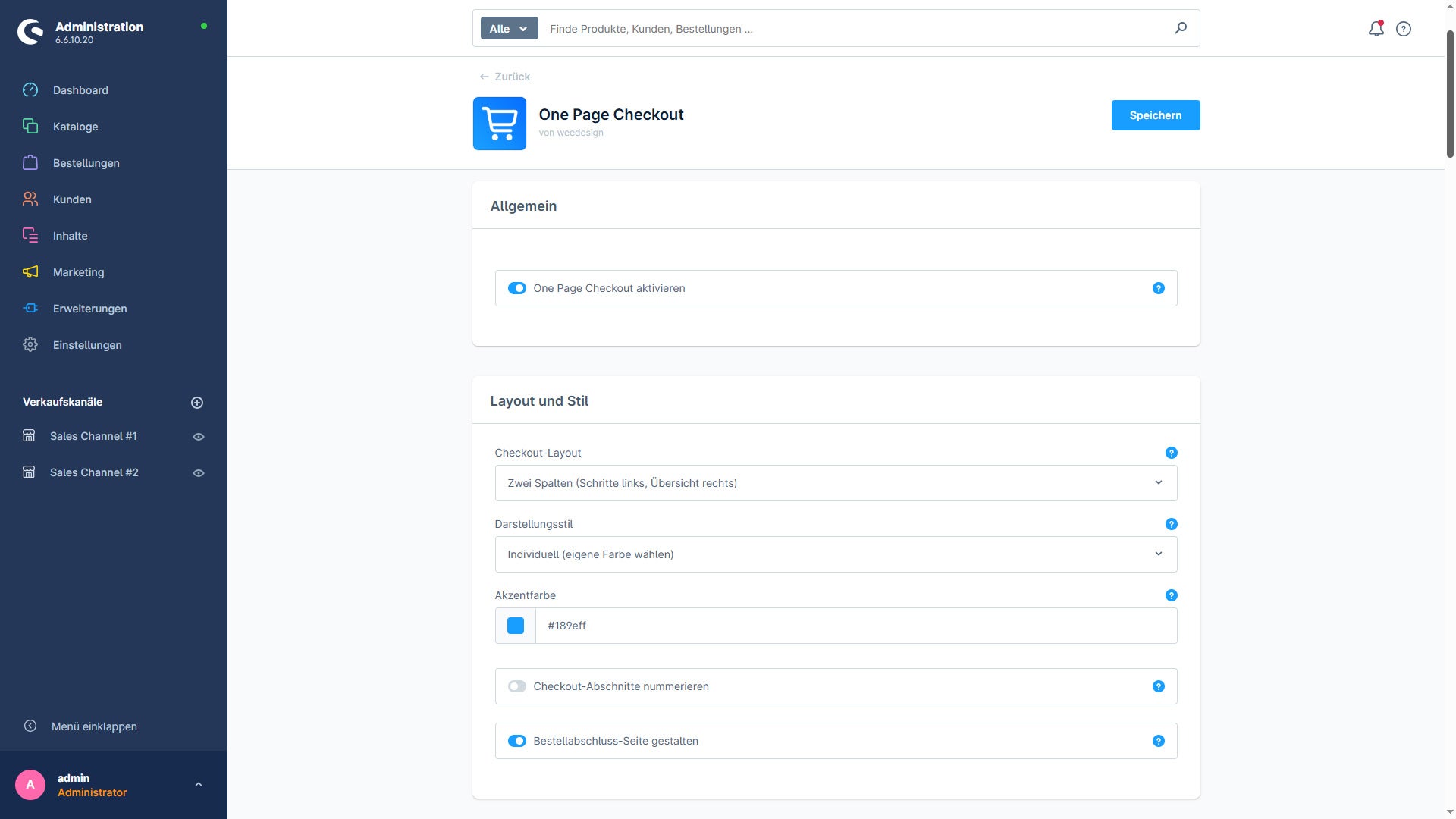Click the Sales Channel #1 storefront icon
This screenshot has height=819, width=1456.
click(29, 436)
